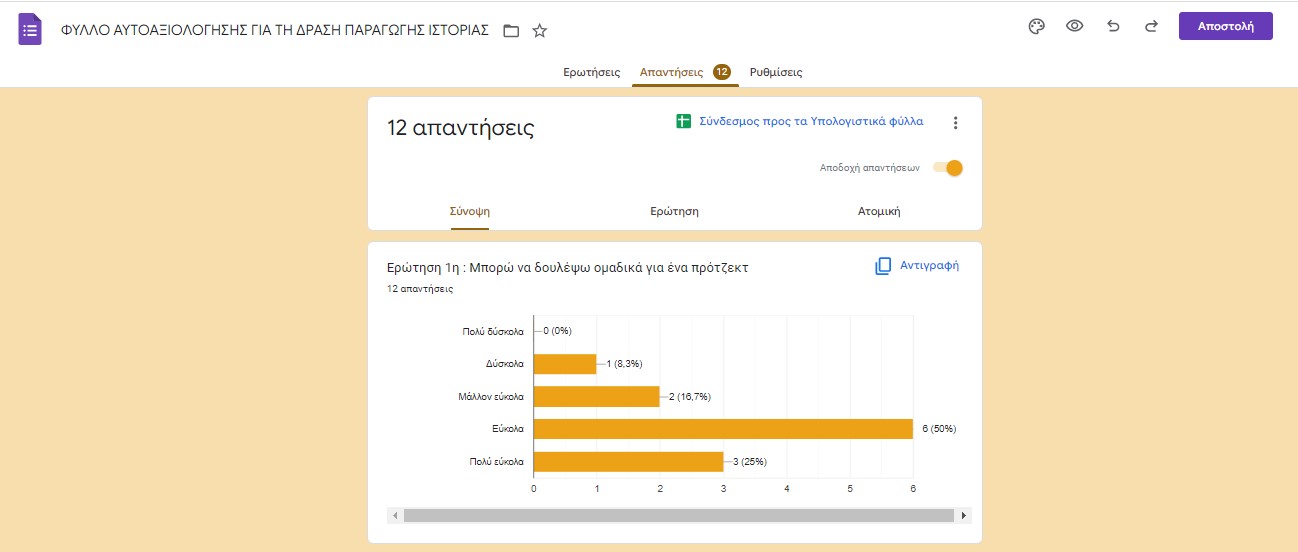Star the form with the star icon

[540, 31]
